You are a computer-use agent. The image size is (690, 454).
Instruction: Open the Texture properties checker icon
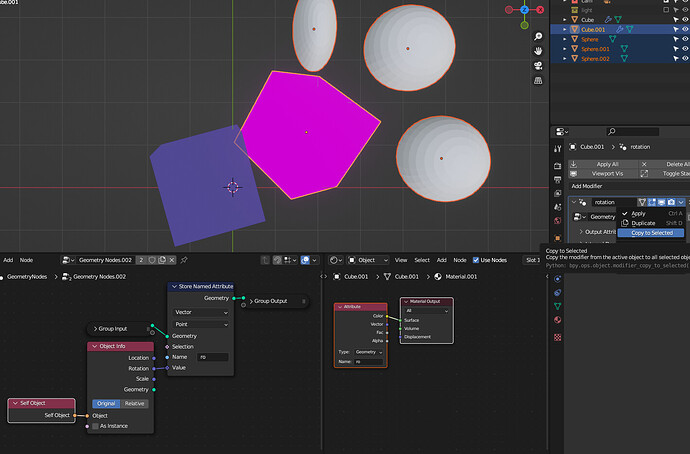coord(558,337)
